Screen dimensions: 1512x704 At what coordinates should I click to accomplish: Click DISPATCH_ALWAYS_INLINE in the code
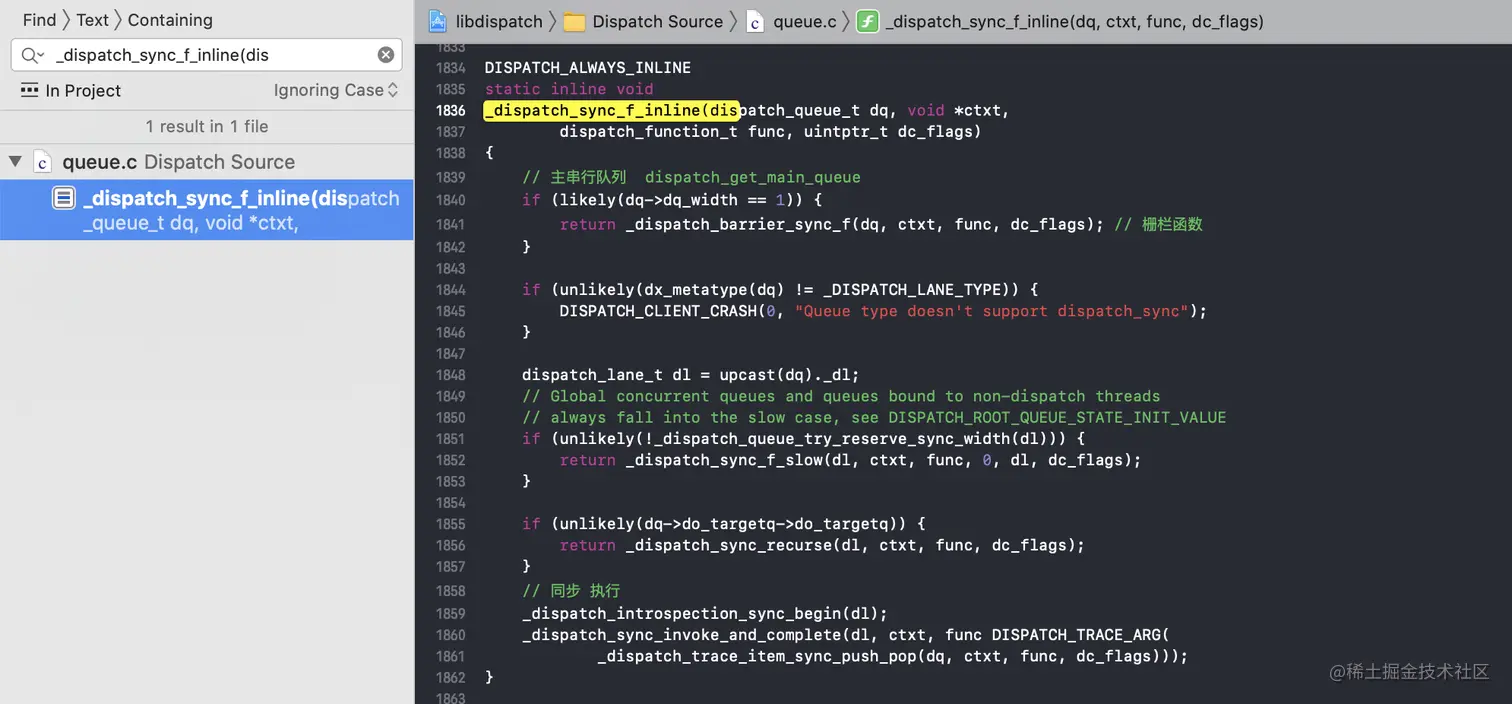click(x=588, y=67)
